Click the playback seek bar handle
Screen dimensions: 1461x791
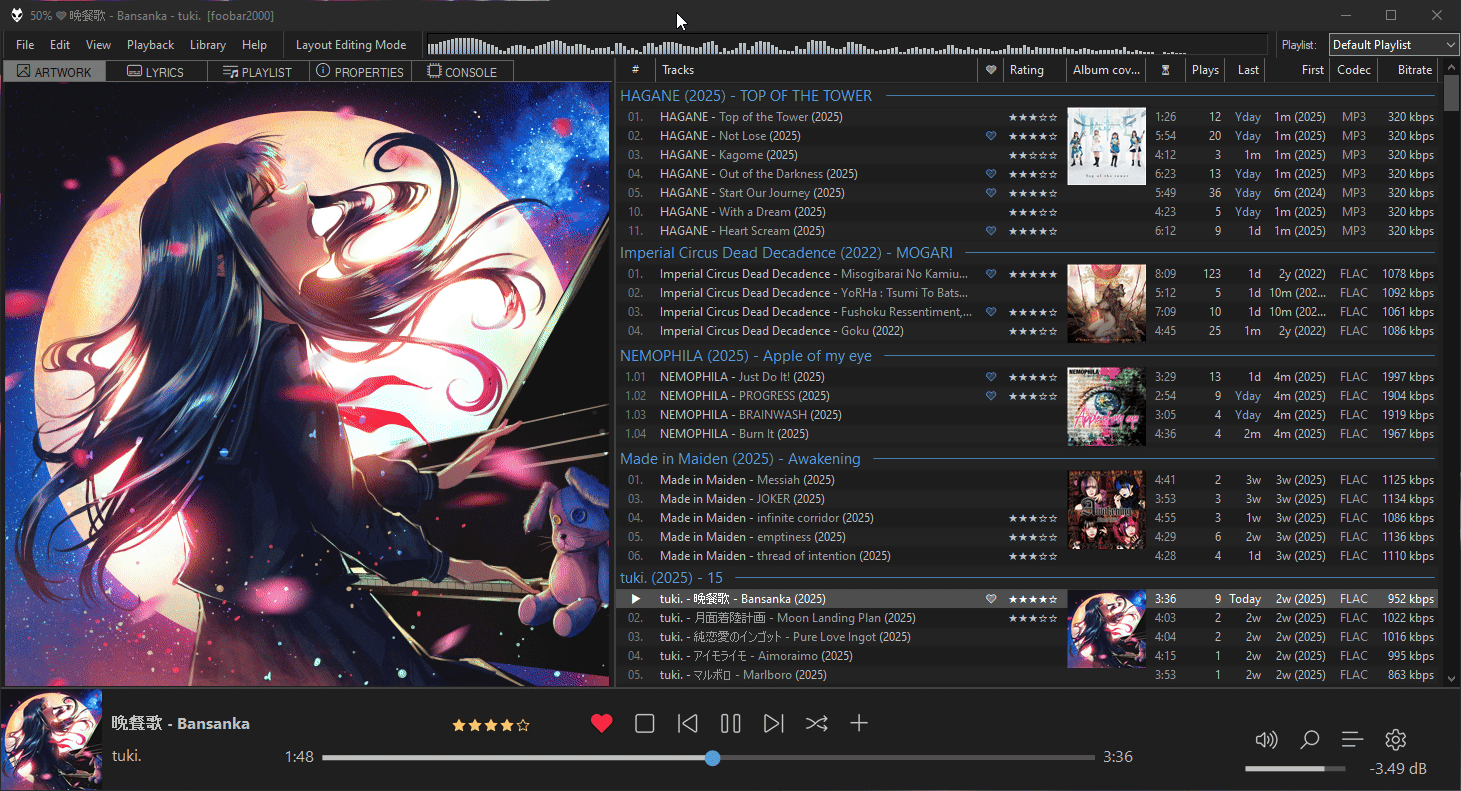pos(712,758)
